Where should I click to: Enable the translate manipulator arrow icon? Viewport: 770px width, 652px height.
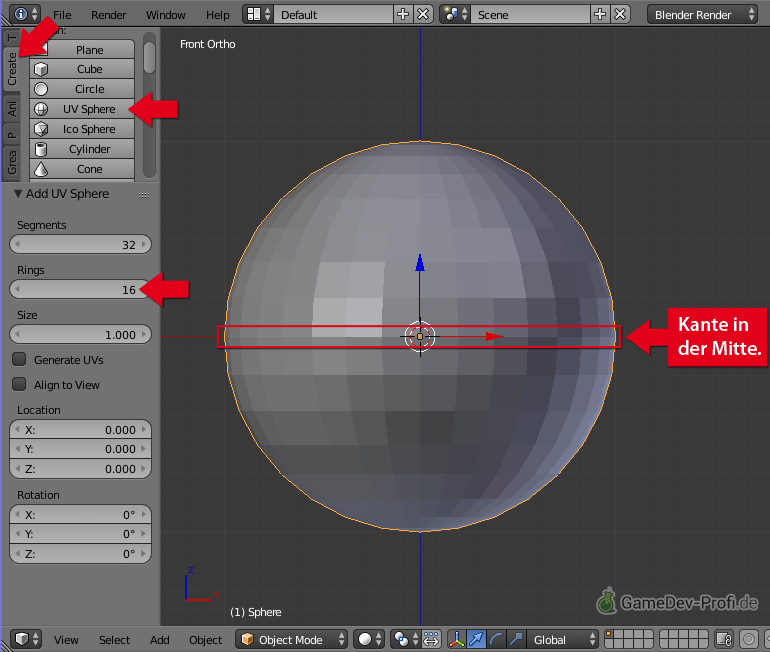pyautogui.click(x=477, y=639)
